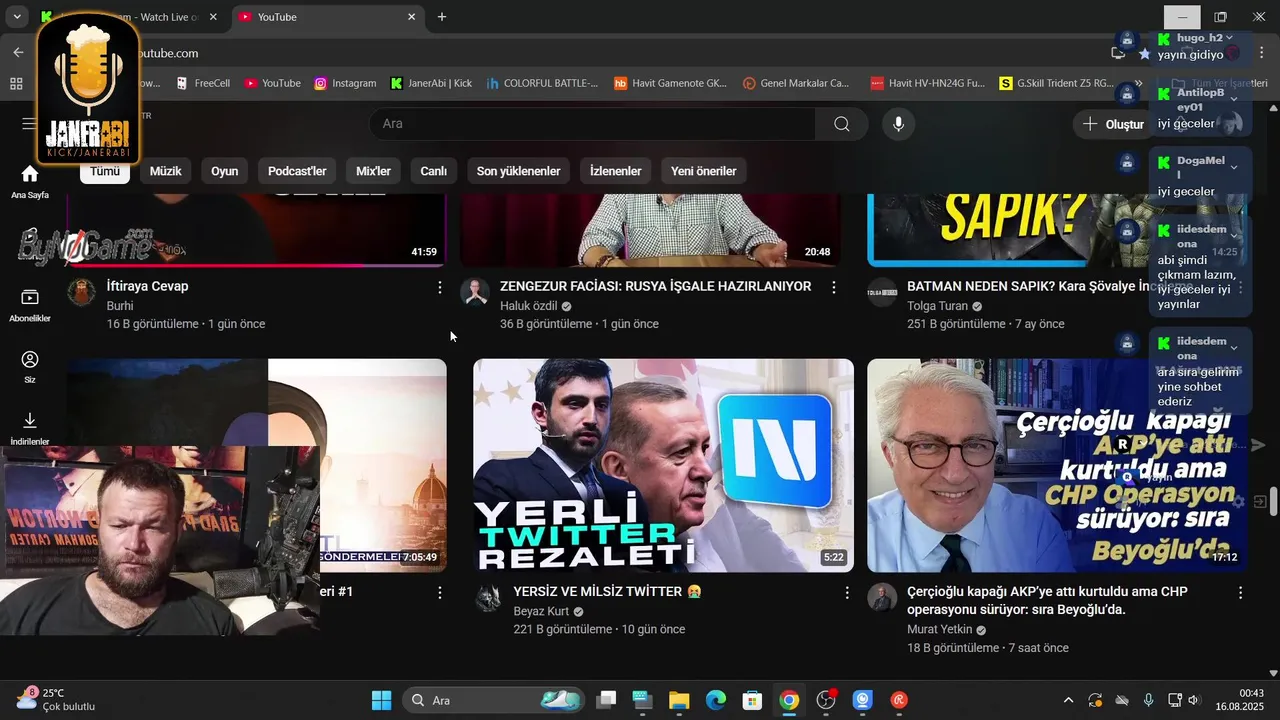This screenshot has width=1280, height=720.
Task: Close the YouTube browser tab
Action: click(x=411, y=17)
